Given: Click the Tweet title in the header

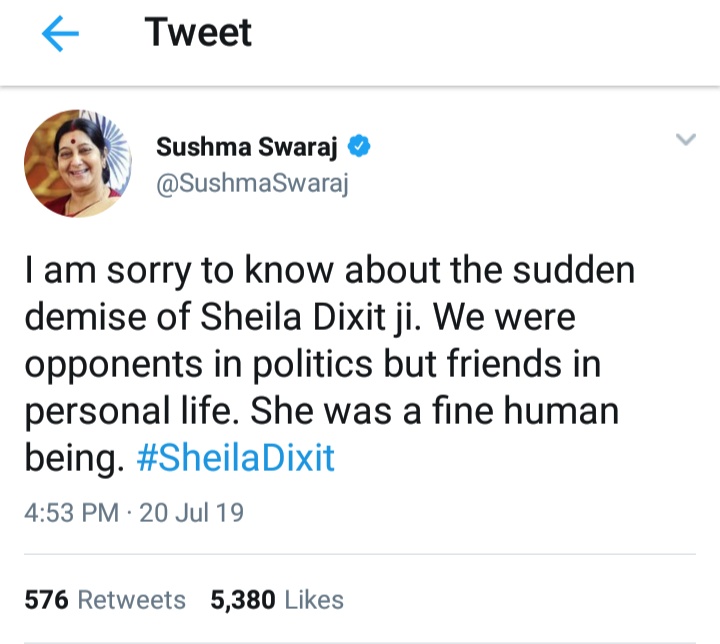Looking at the screenshot, I should tap(198, 33).
